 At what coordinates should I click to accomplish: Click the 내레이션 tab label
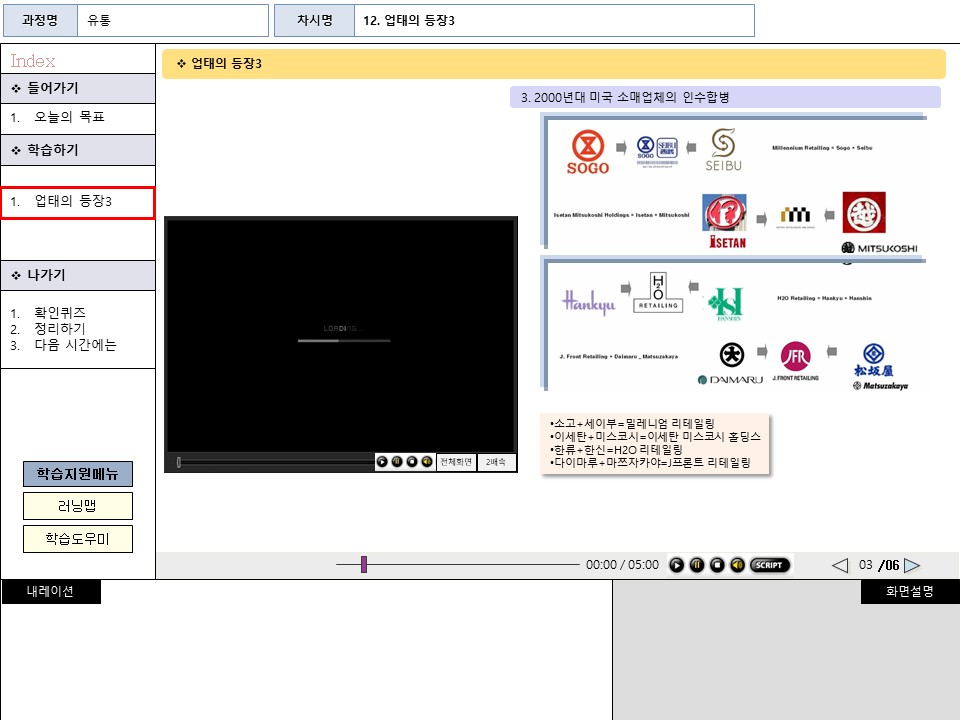tap(51, 591)
